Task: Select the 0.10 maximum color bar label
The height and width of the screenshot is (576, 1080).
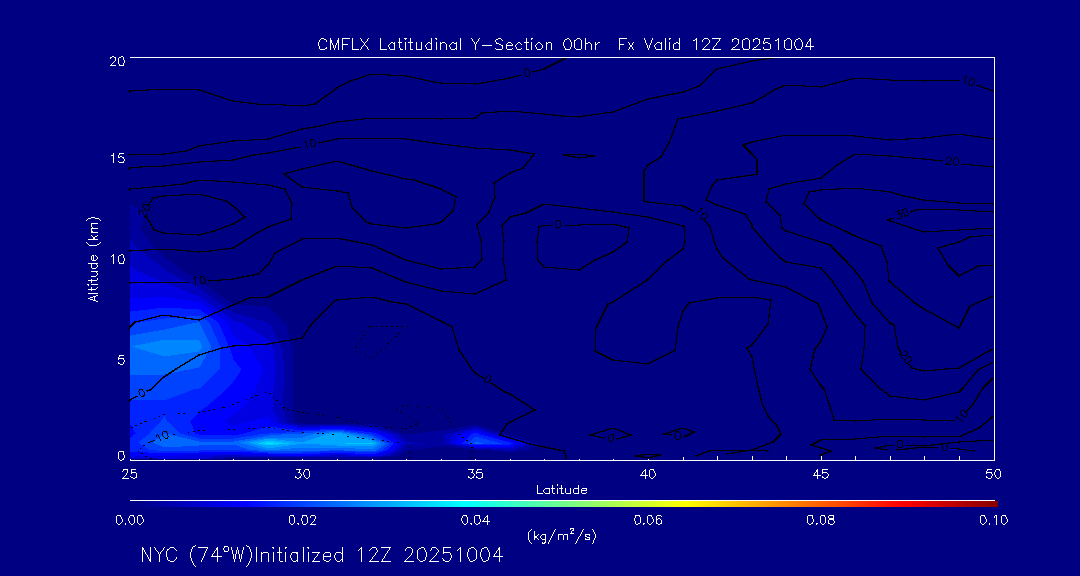Action: coord(992,520)
